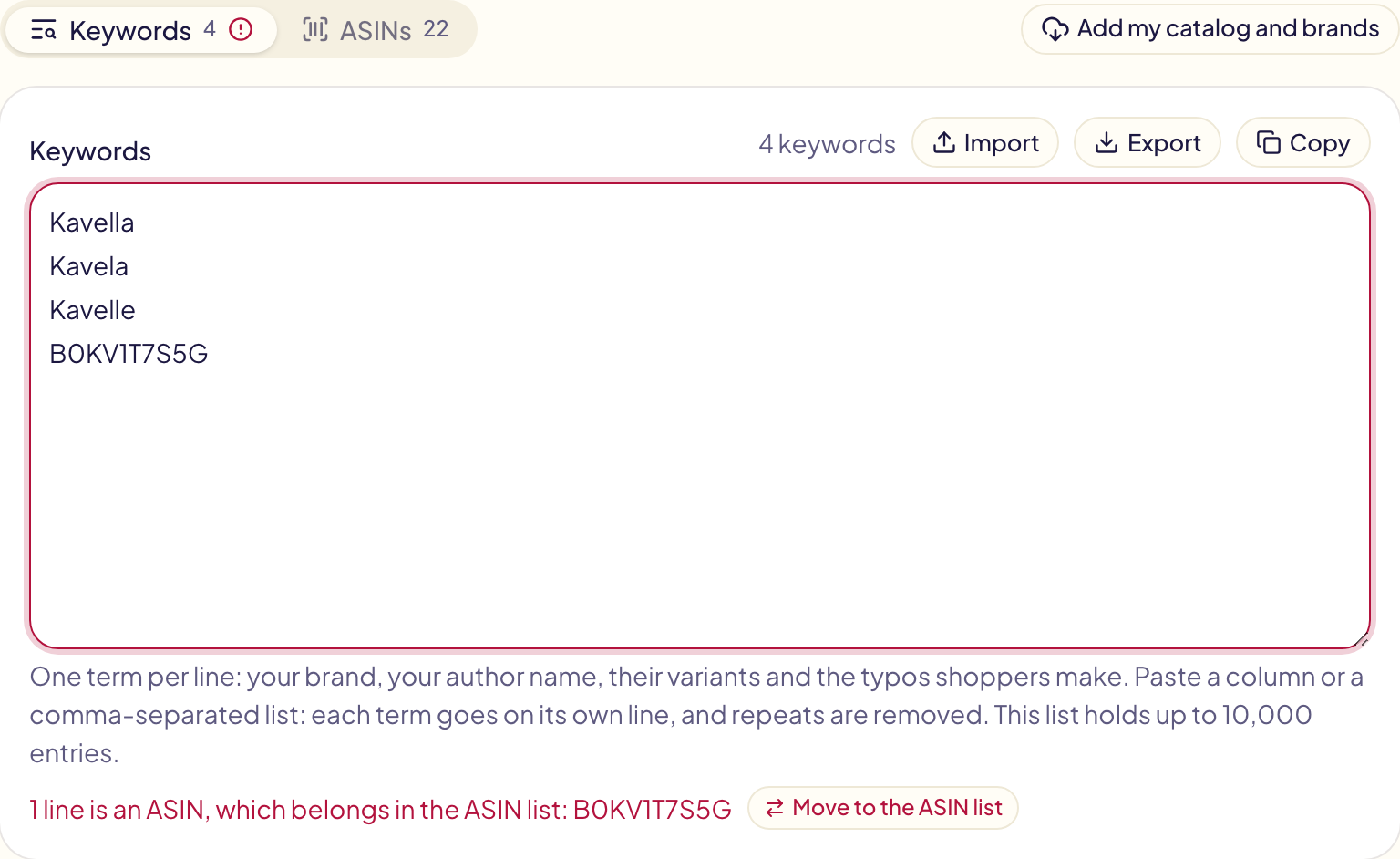Click the cloud download icon

coord(1055,29)
